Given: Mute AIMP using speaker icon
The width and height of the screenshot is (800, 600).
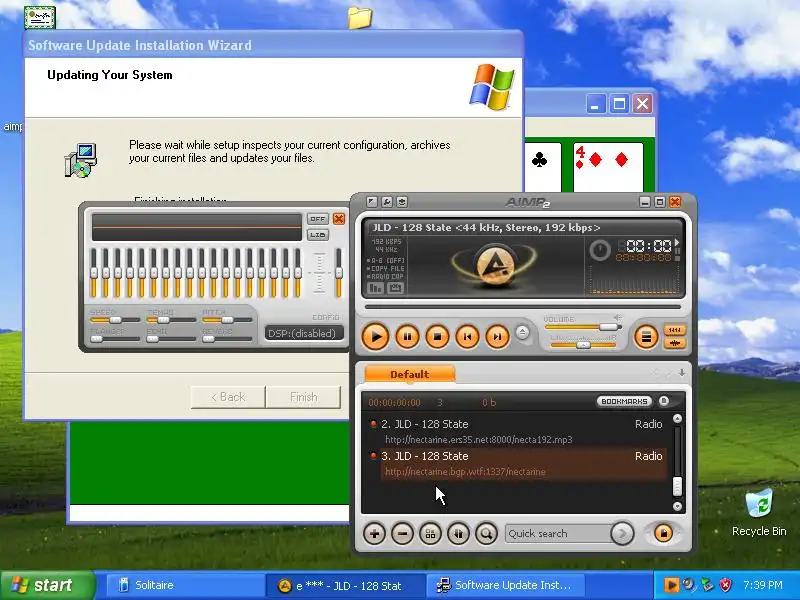Looking at the screenshot, I should (x=618, y=318).
